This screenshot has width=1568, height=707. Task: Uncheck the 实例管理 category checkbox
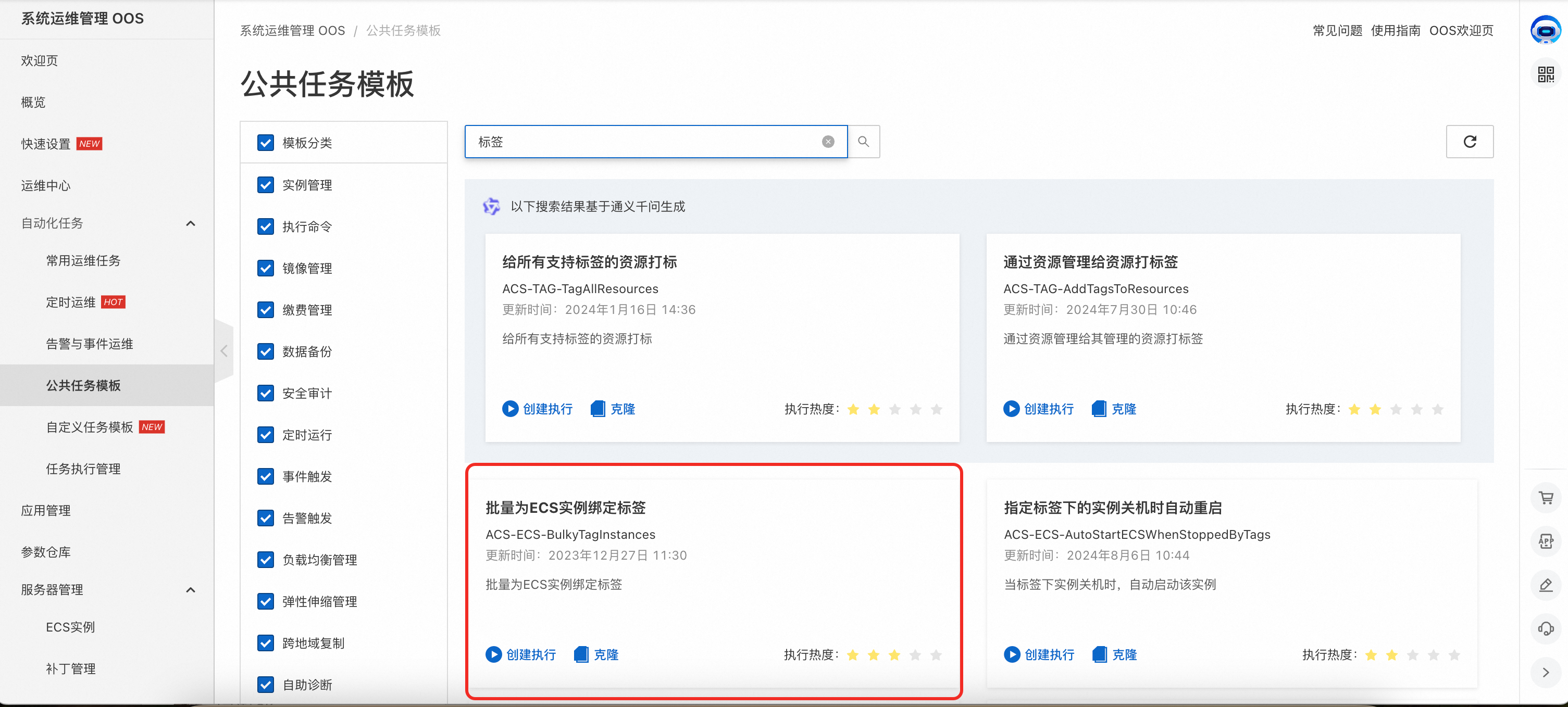265,185
